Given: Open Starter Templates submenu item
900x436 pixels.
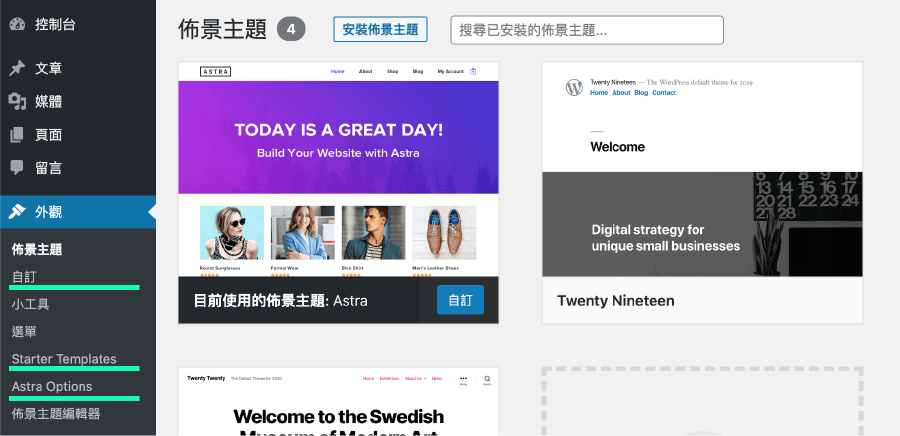Looking at the screenshot, I should [64, 359].
